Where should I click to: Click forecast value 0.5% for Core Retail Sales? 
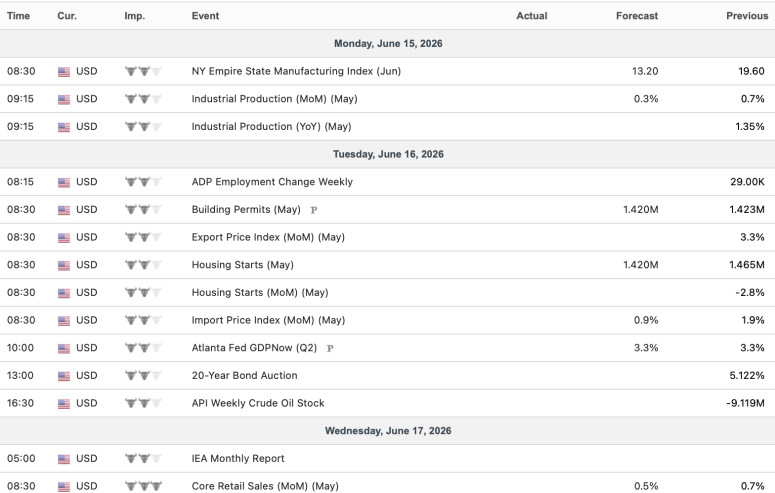[646, 487]
